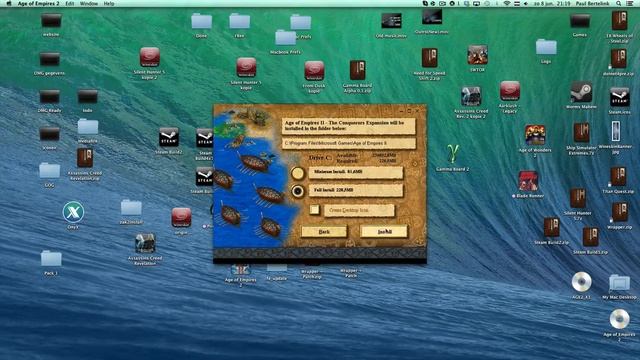Select the Steam Build2 icon

tap(169, 138)
